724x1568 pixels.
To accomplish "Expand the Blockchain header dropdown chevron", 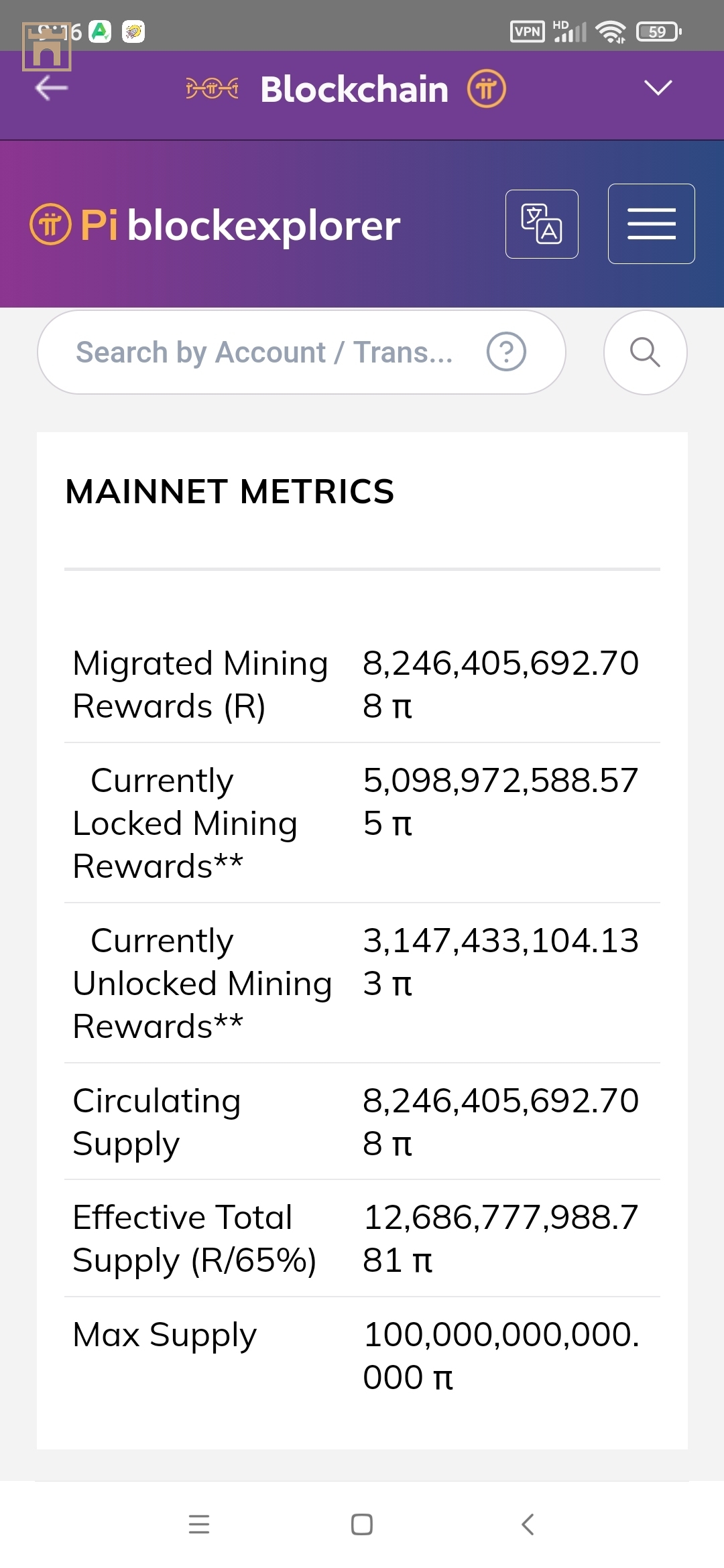I will pyautogui.click(x=658, y=88).
